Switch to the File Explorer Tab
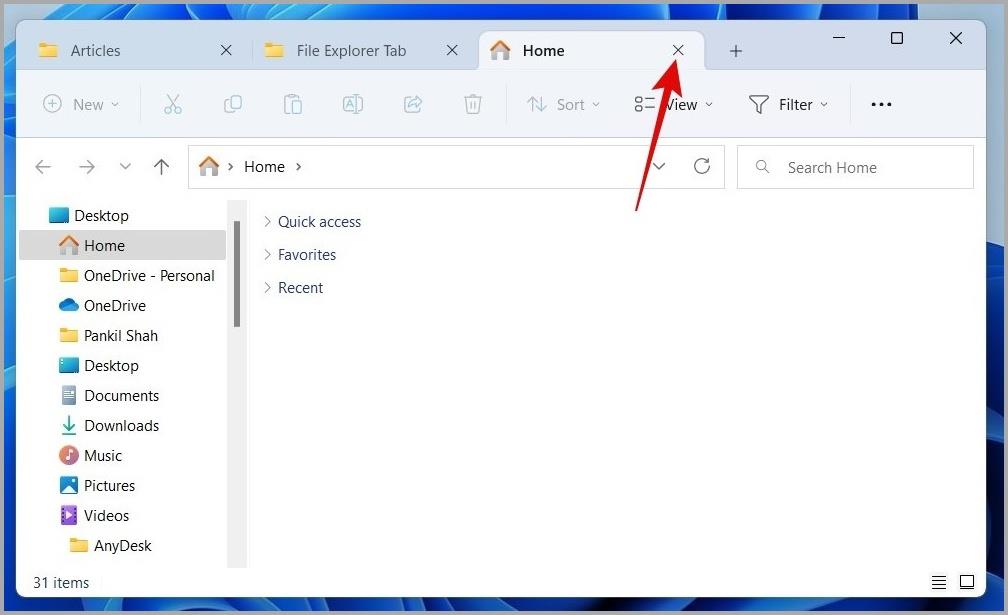The image size is (1008, 615). pos(365,50)
